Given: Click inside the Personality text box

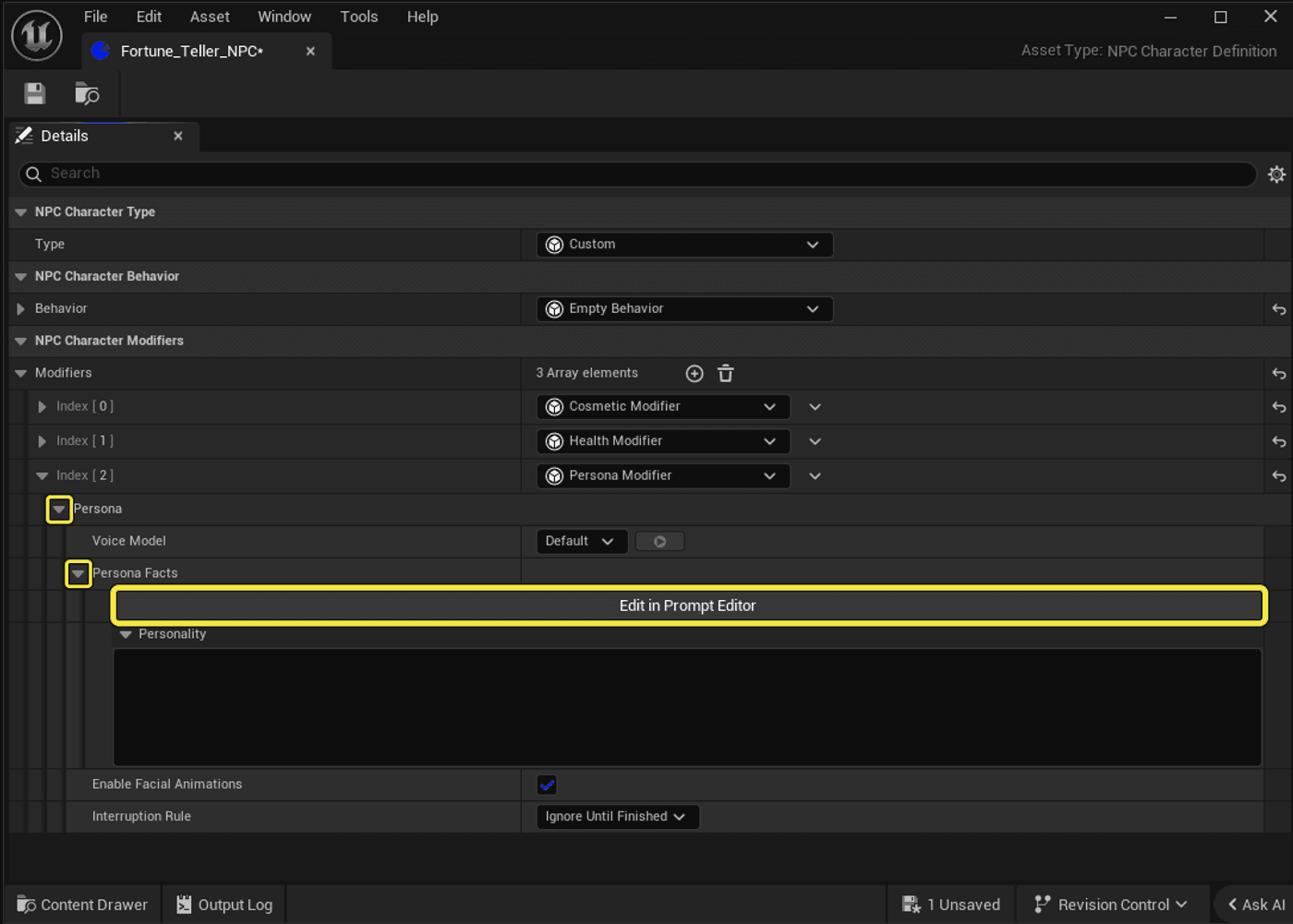Looking at the screenshot, I should [x=687, y=707].
